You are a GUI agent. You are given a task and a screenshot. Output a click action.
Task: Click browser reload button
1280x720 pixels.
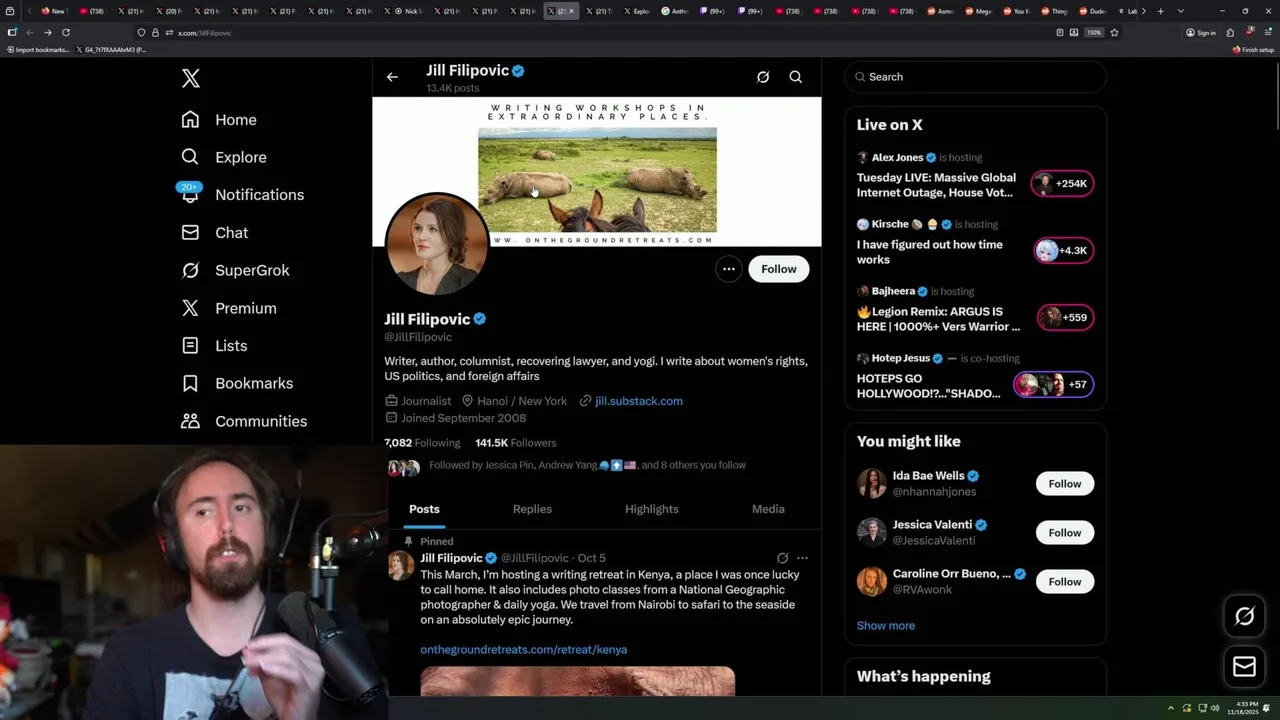[x=66, y=33]
